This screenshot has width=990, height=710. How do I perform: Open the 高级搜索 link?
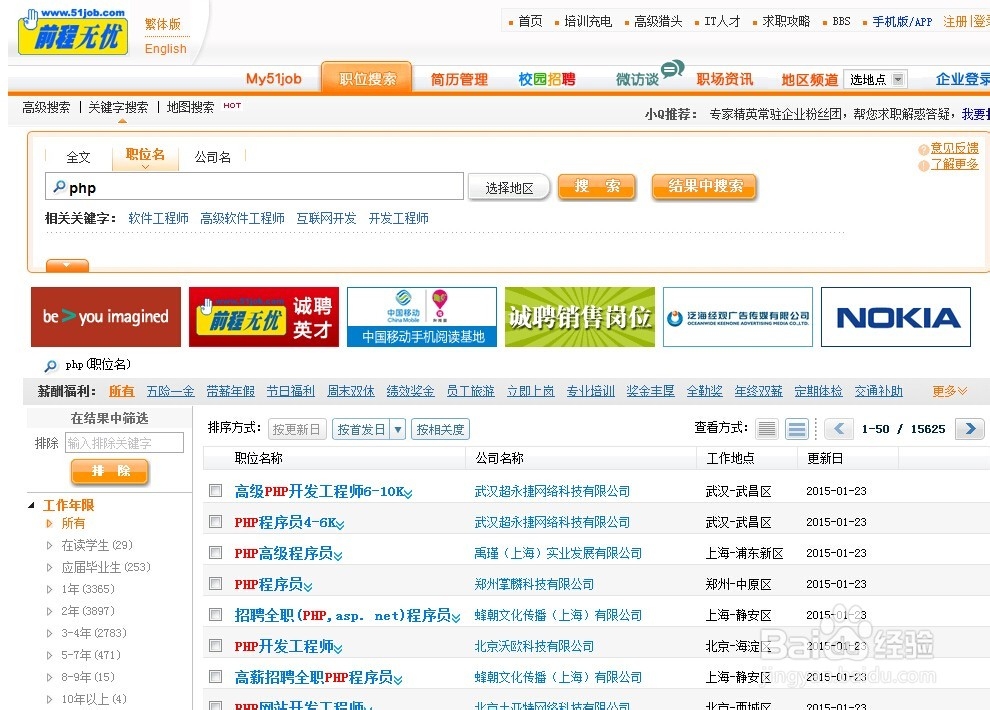pyautogui.click(x=46, y=107)
